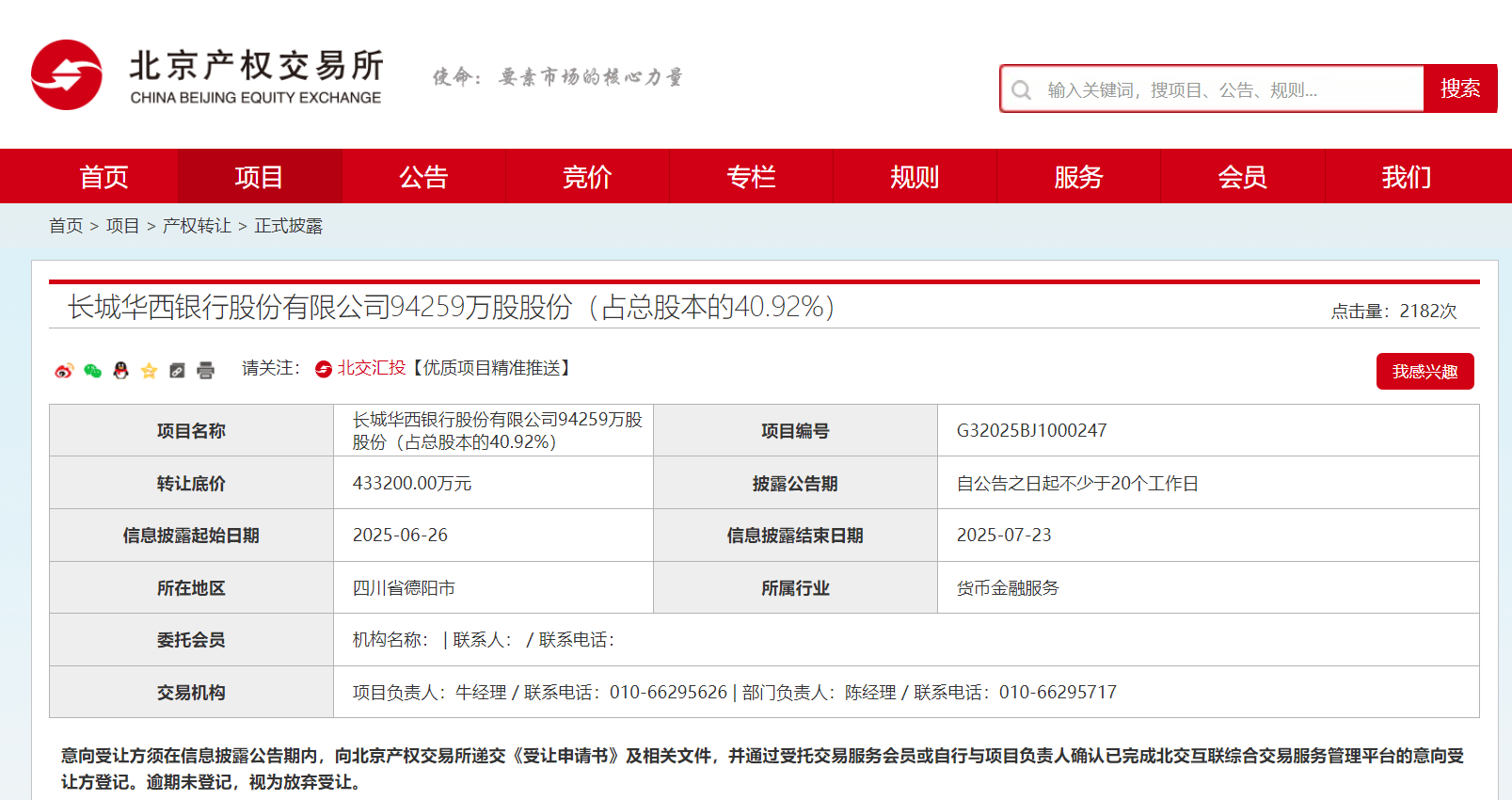Open the 竞价 nav menu
This screenshot has width=1512, height=800.
pyautogui.click(x=587, y=176)
